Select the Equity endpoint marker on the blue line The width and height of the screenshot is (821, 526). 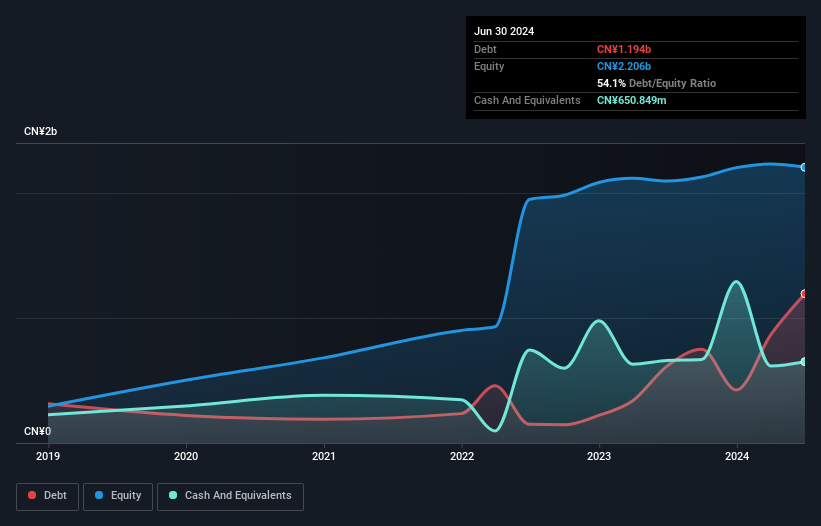804,167
